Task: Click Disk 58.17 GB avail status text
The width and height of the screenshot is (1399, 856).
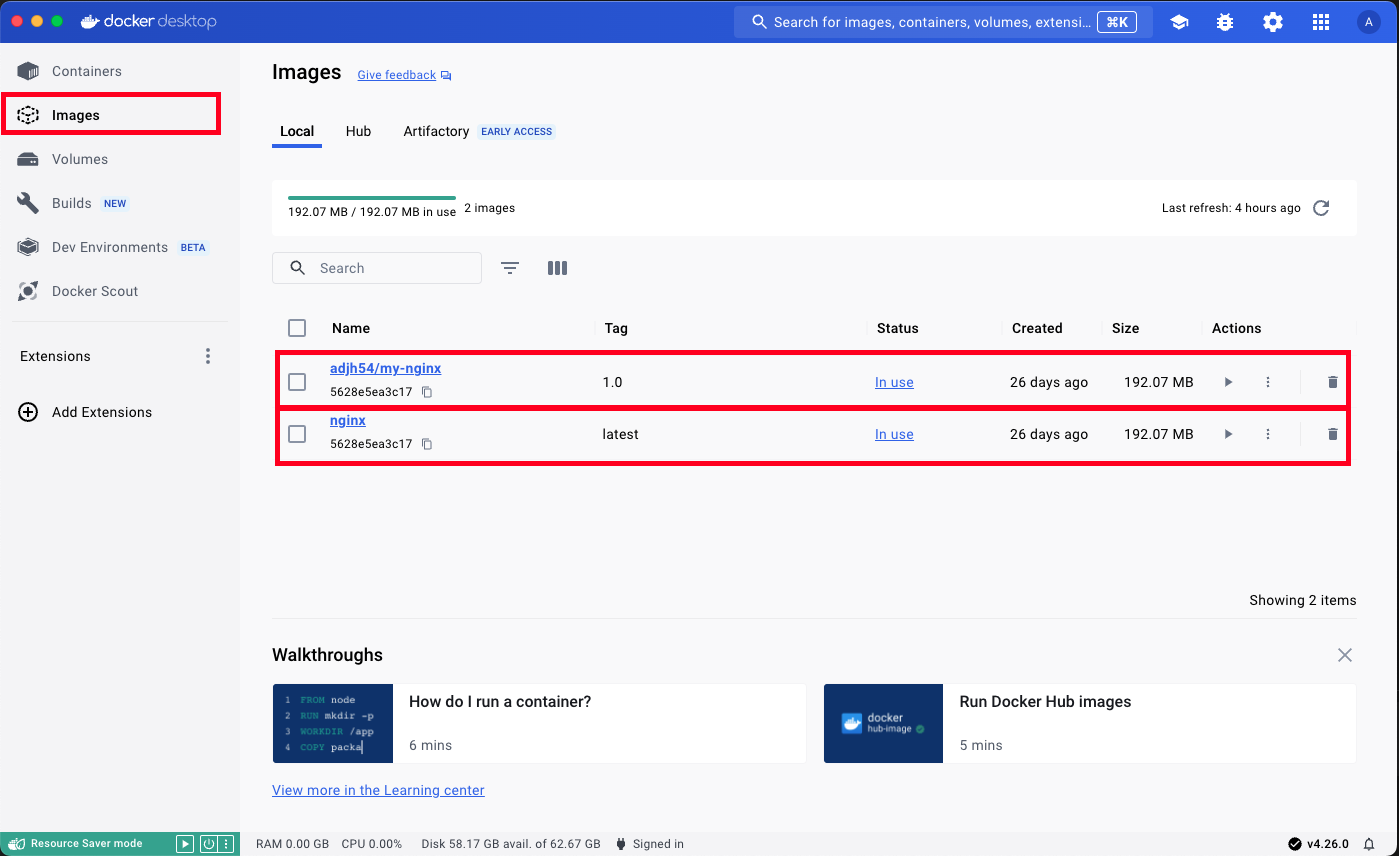Action: coord(511,844)
